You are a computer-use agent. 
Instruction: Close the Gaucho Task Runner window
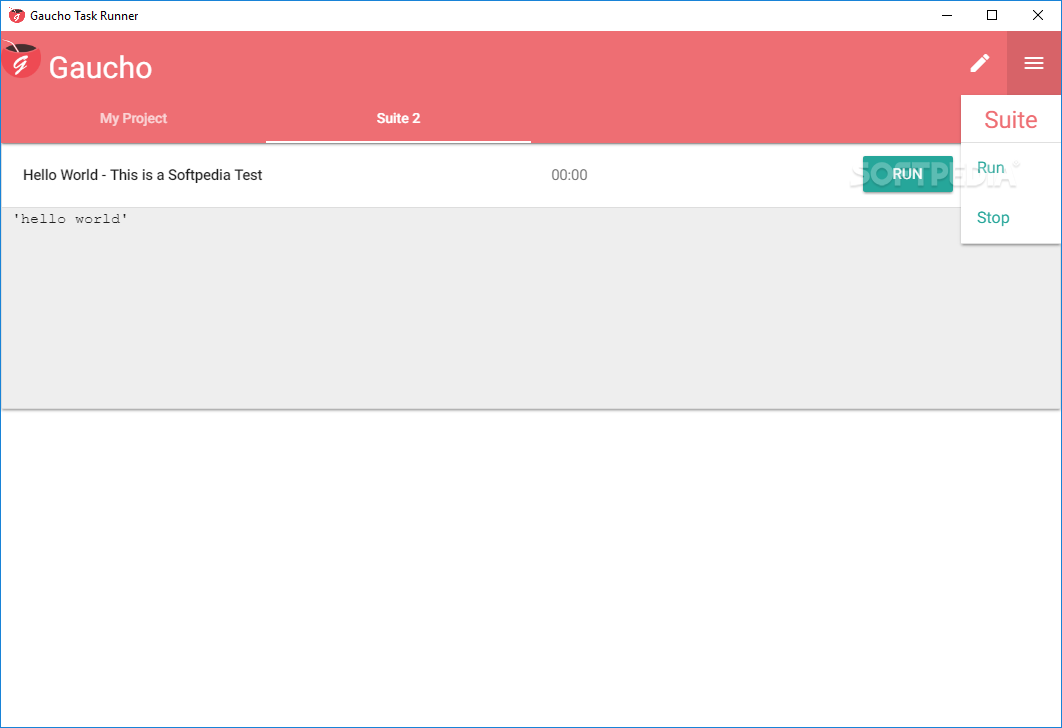coord(1038,16)
